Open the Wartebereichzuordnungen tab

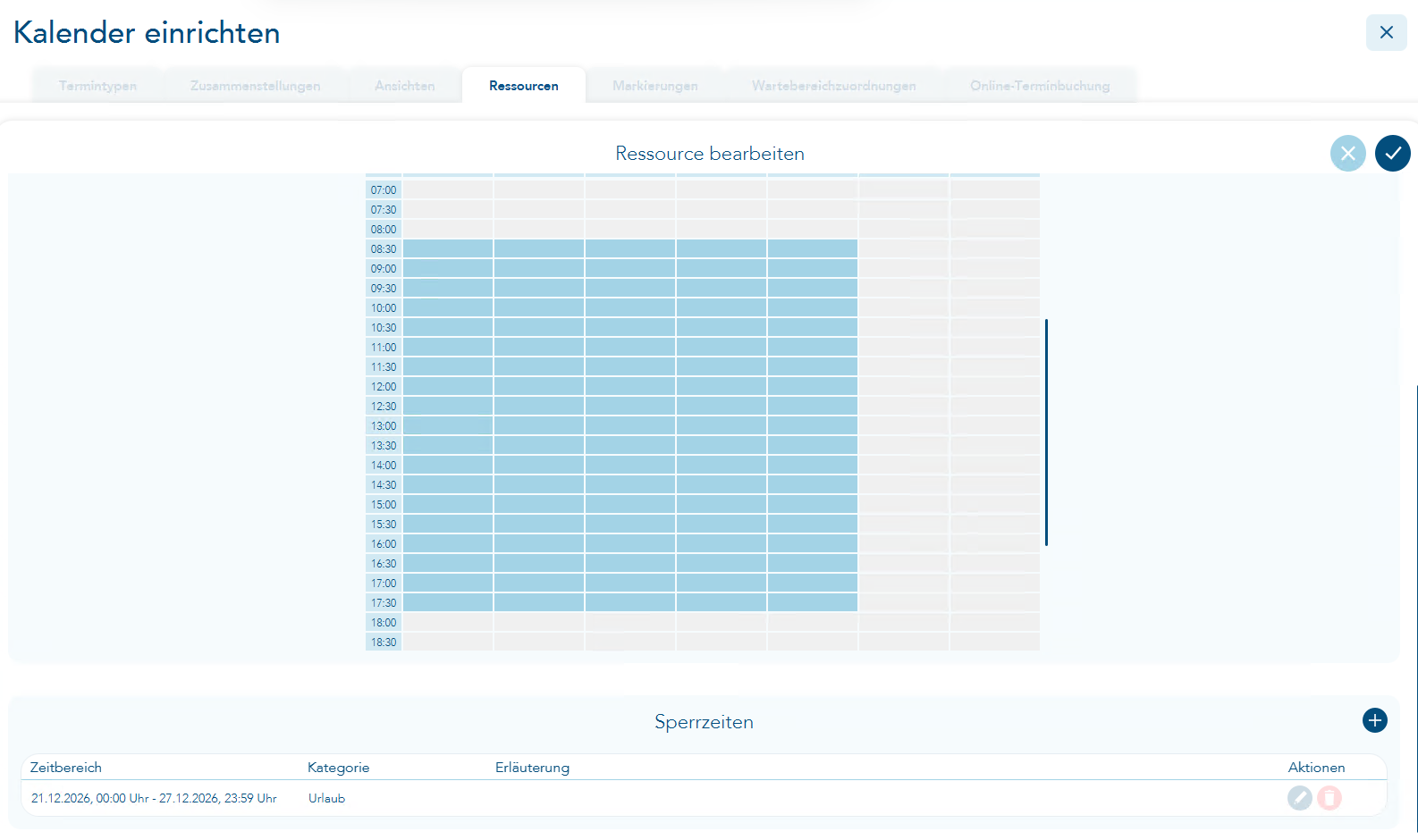tap(833, 86)
